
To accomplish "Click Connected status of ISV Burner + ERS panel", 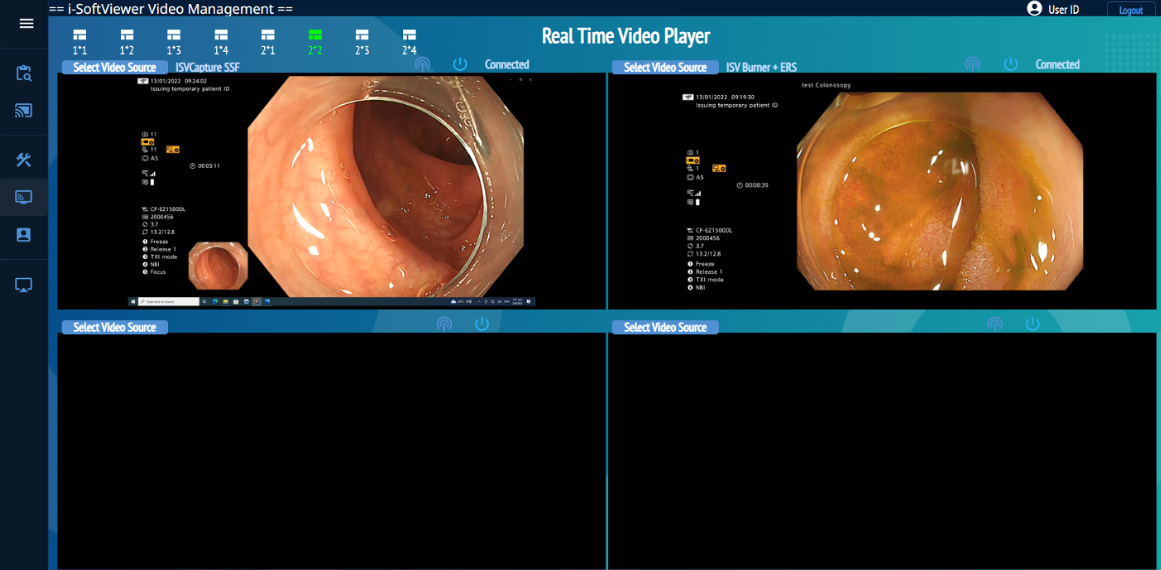I will coord(1057,64).
